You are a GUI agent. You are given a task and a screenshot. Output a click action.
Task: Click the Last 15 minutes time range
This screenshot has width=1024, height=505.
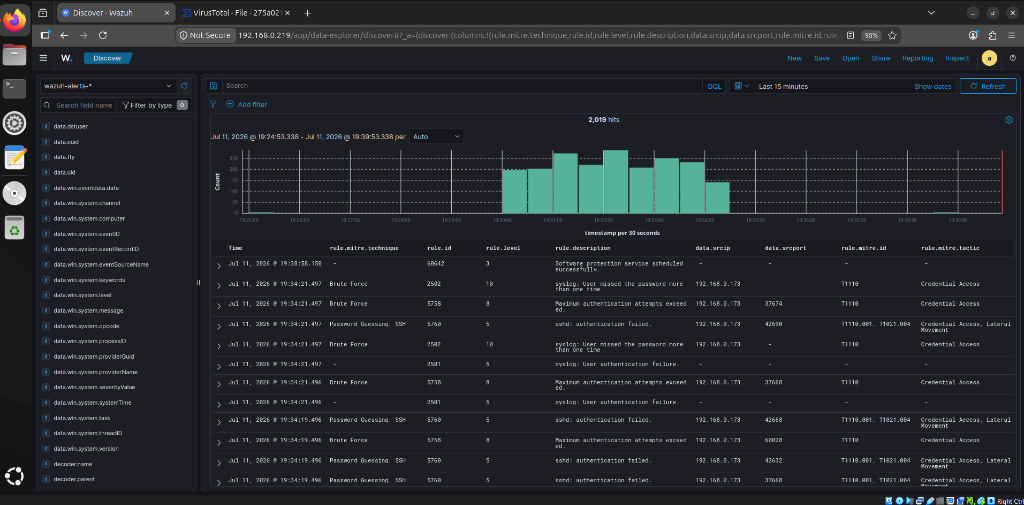(783, 86)
